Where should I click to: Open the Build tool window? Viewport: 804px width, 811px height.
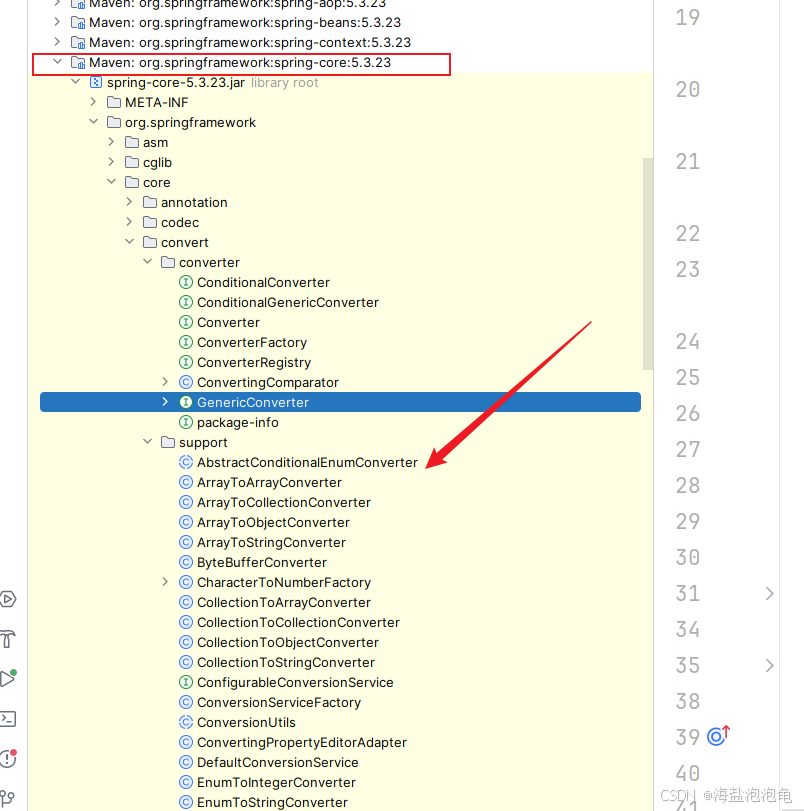[x=10, y=638]
